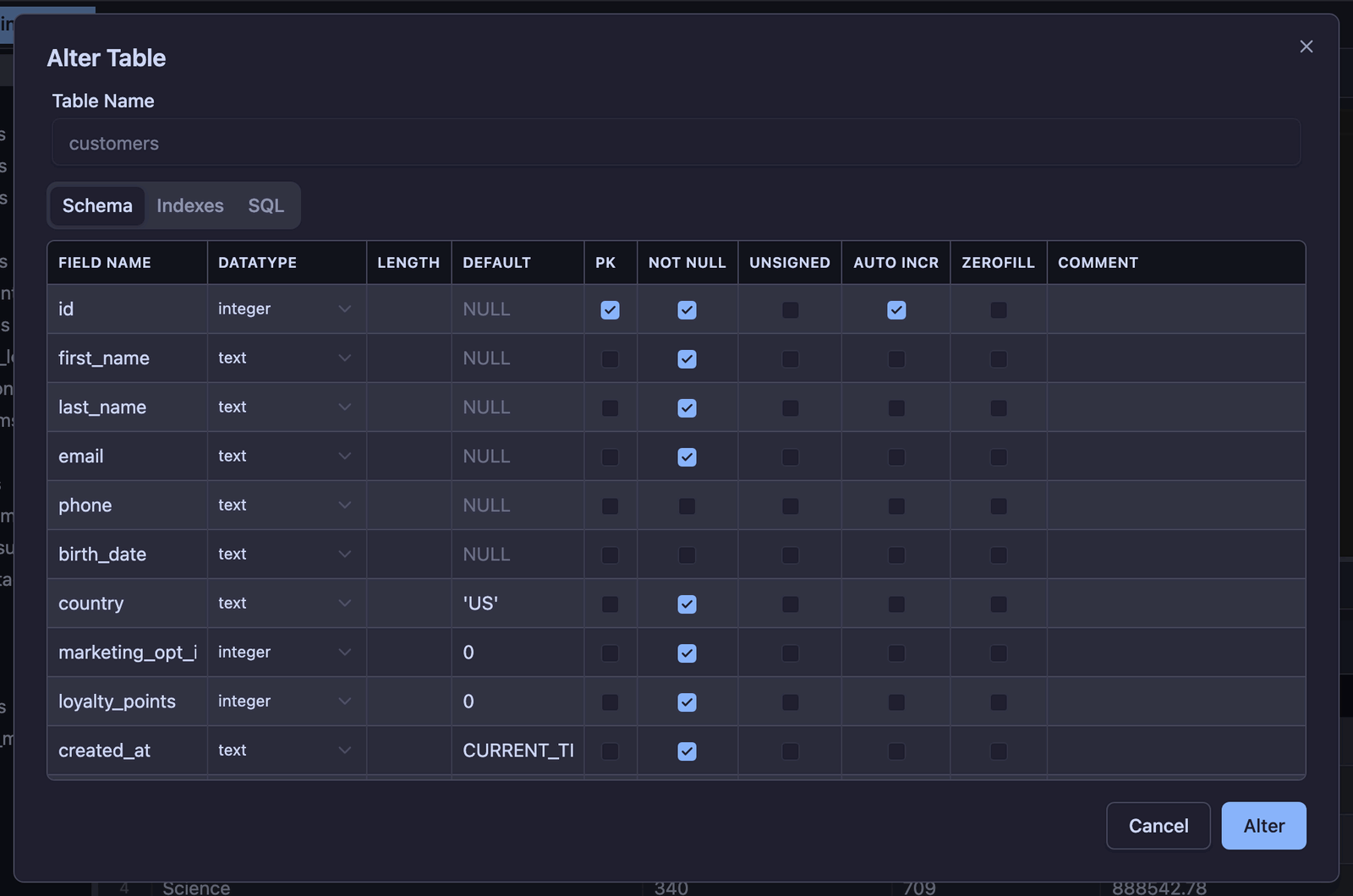
Task: Enable Auto Incr for loyalty_points
Action: [896, 702]
